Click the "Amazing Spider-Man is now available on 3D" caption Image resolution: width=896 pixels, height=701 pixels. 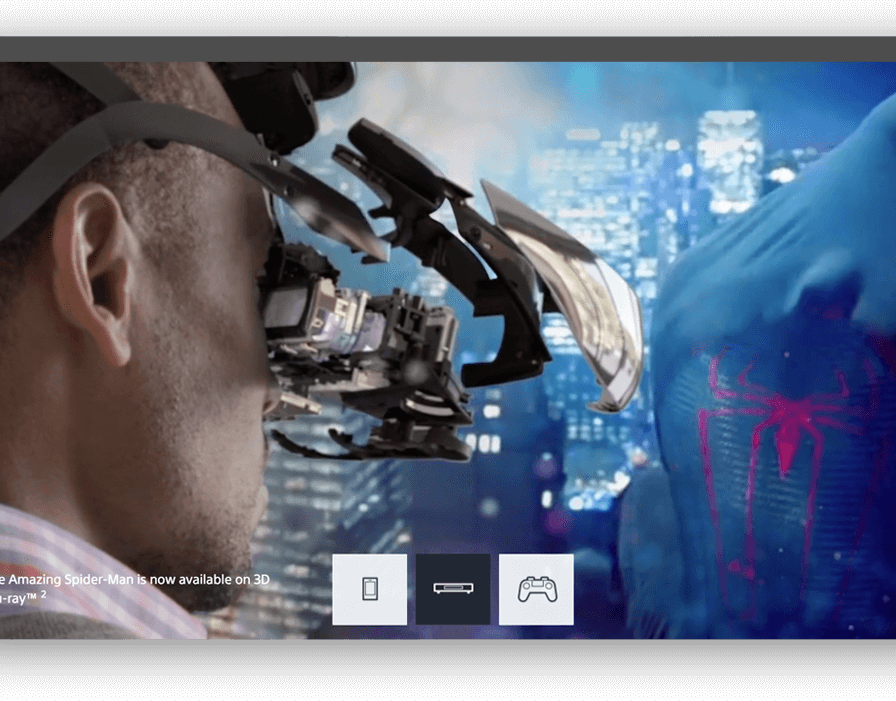click(139, 579)
